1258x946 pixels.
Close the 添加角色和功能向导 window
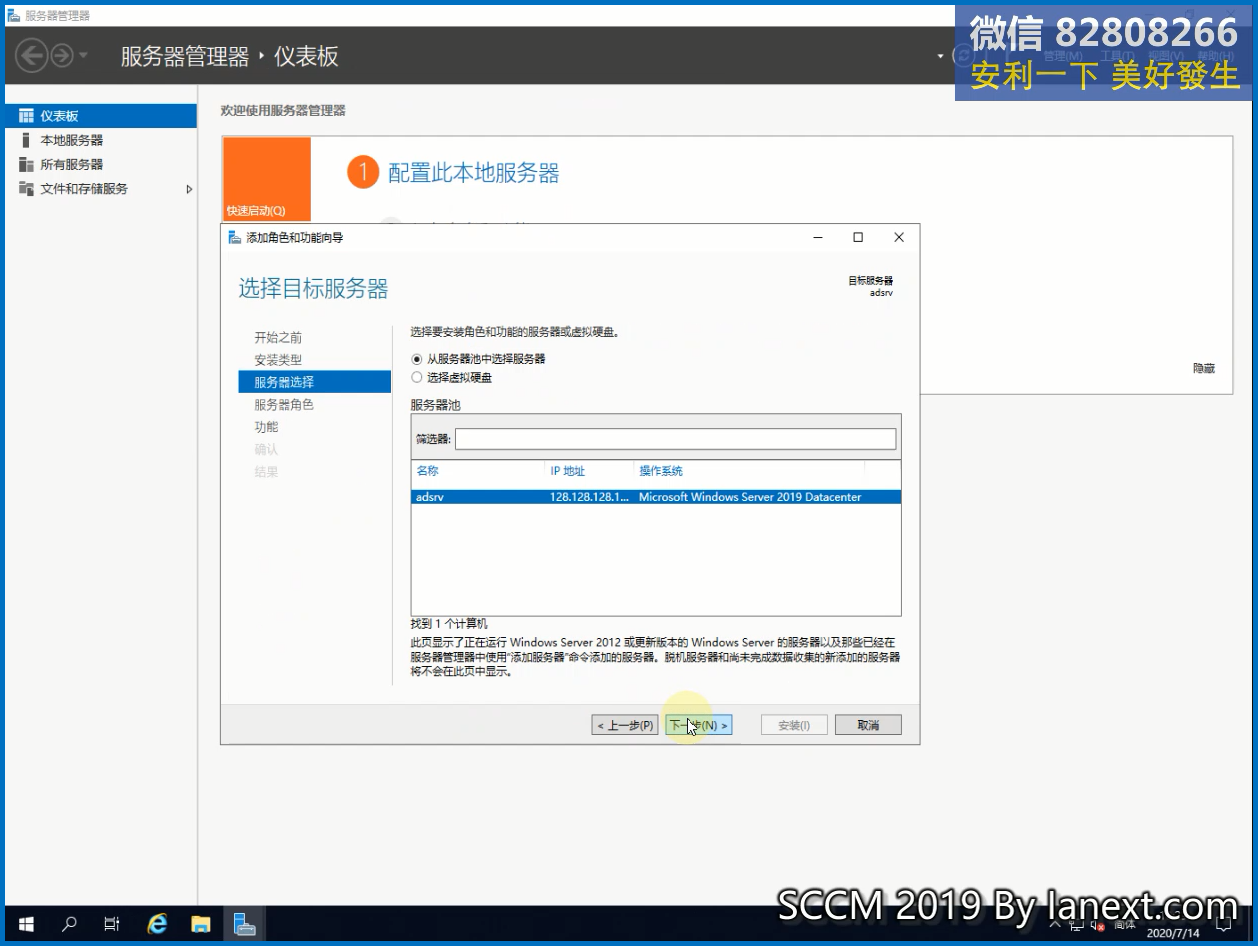point(899,237)
